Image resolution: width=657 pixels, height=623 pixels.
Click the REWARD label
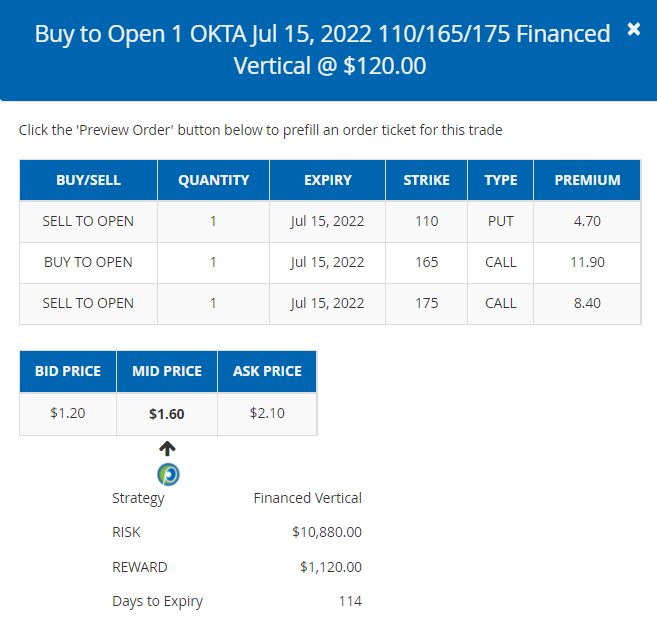coord(140,567)
